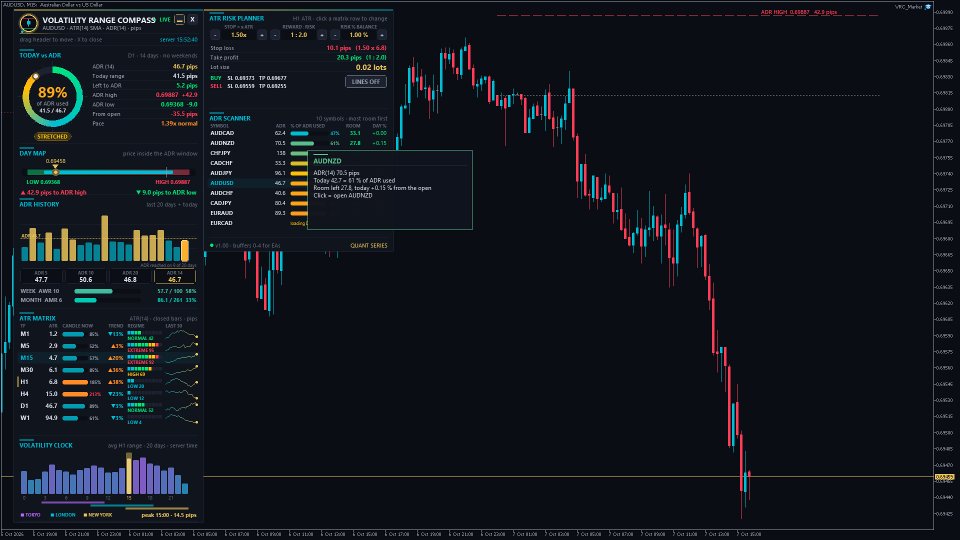The width and height of the screenshot is (960, 540).
Task: Click the NEW YORK session legend
Action: click(98, 515)
